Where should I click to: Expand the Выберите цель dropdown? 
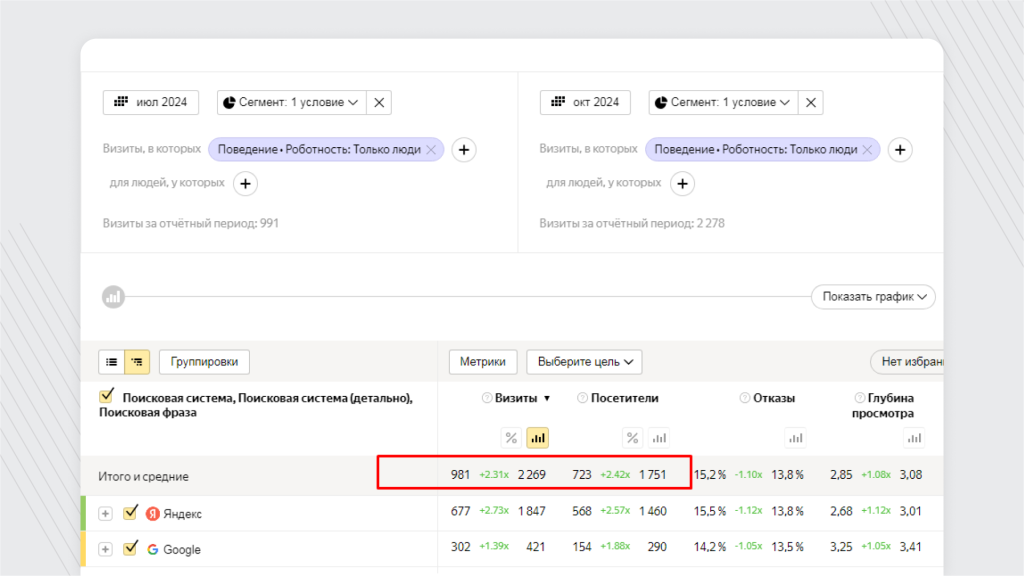584,362
